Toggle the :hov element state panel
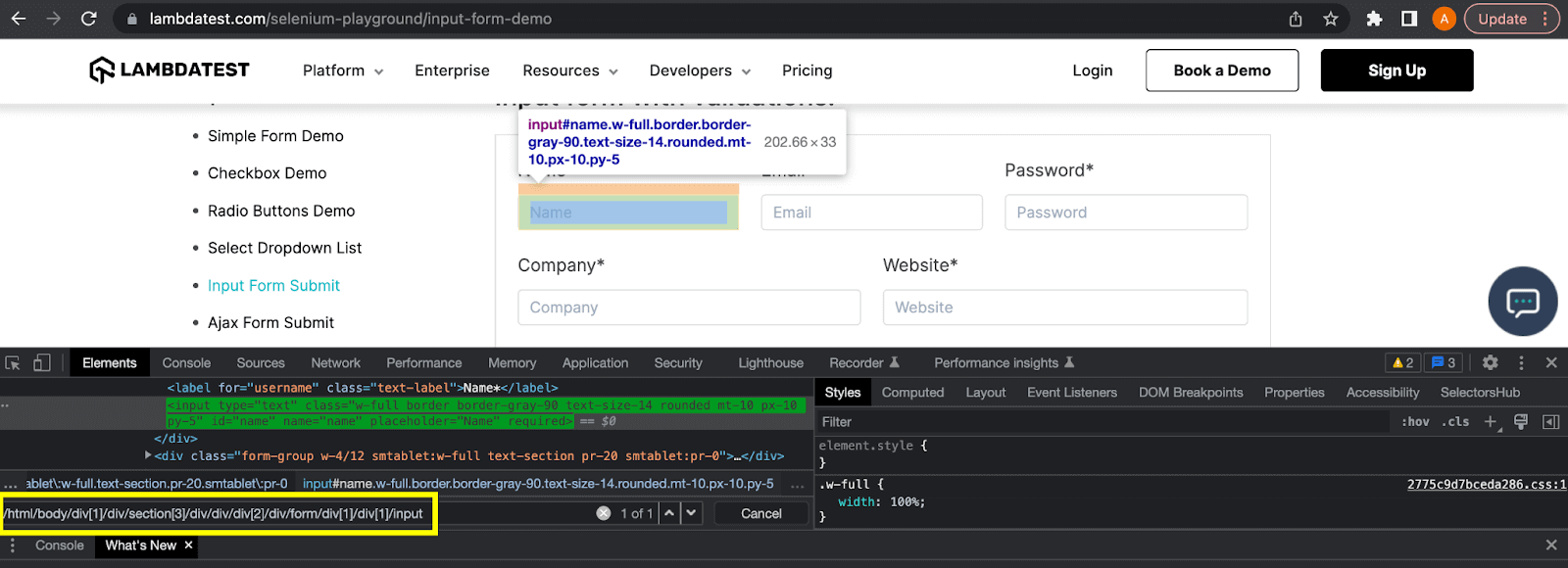This screenshot has height=568, width=1568. coord(1415,421)
